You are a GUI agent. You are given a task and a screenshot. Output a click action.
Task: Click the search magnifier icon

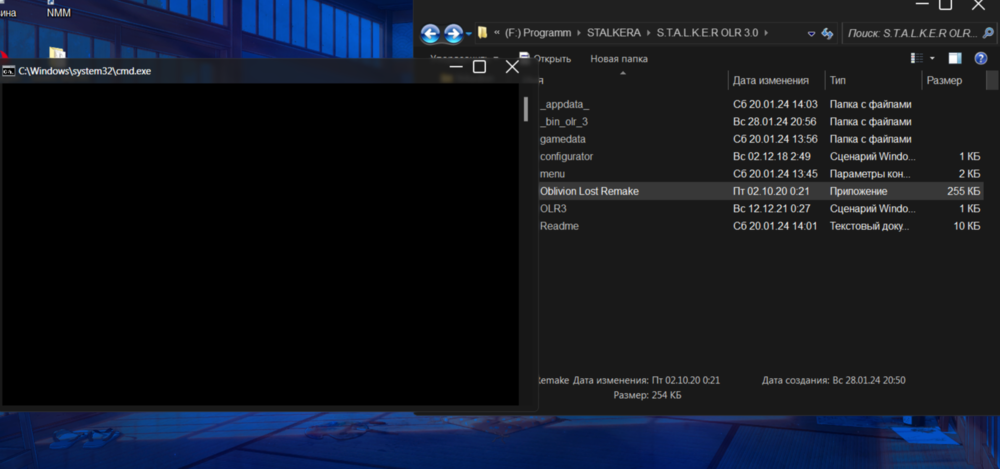986,33
